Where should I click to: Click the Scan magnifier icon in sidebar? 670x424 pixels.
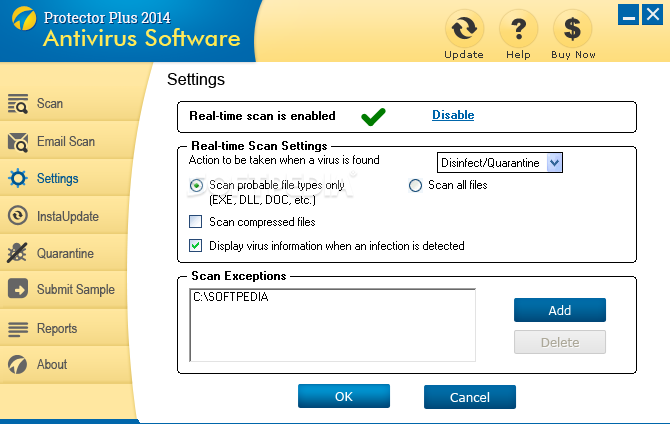[18, 104]
